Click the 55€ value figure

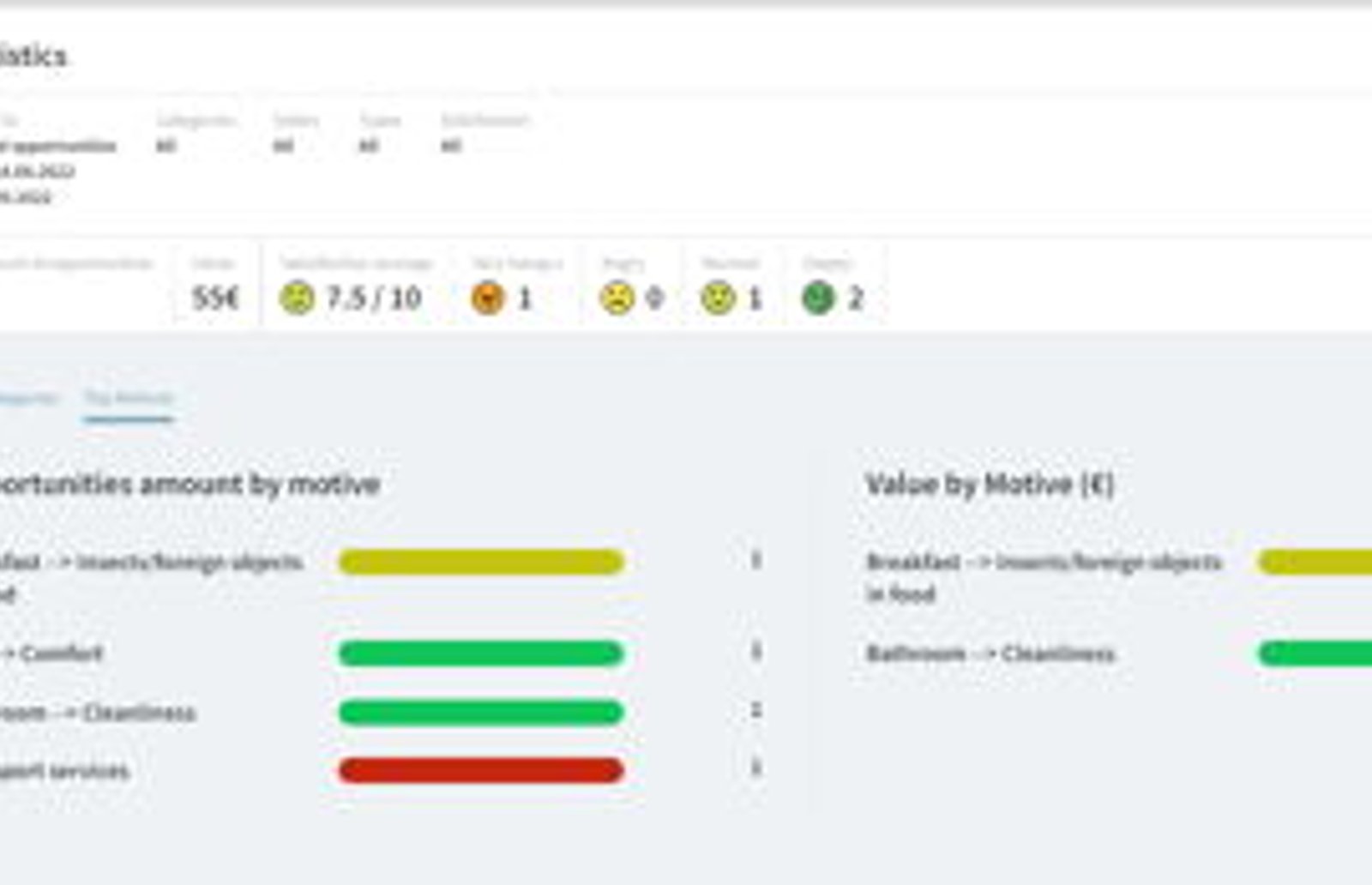[215, 298]
